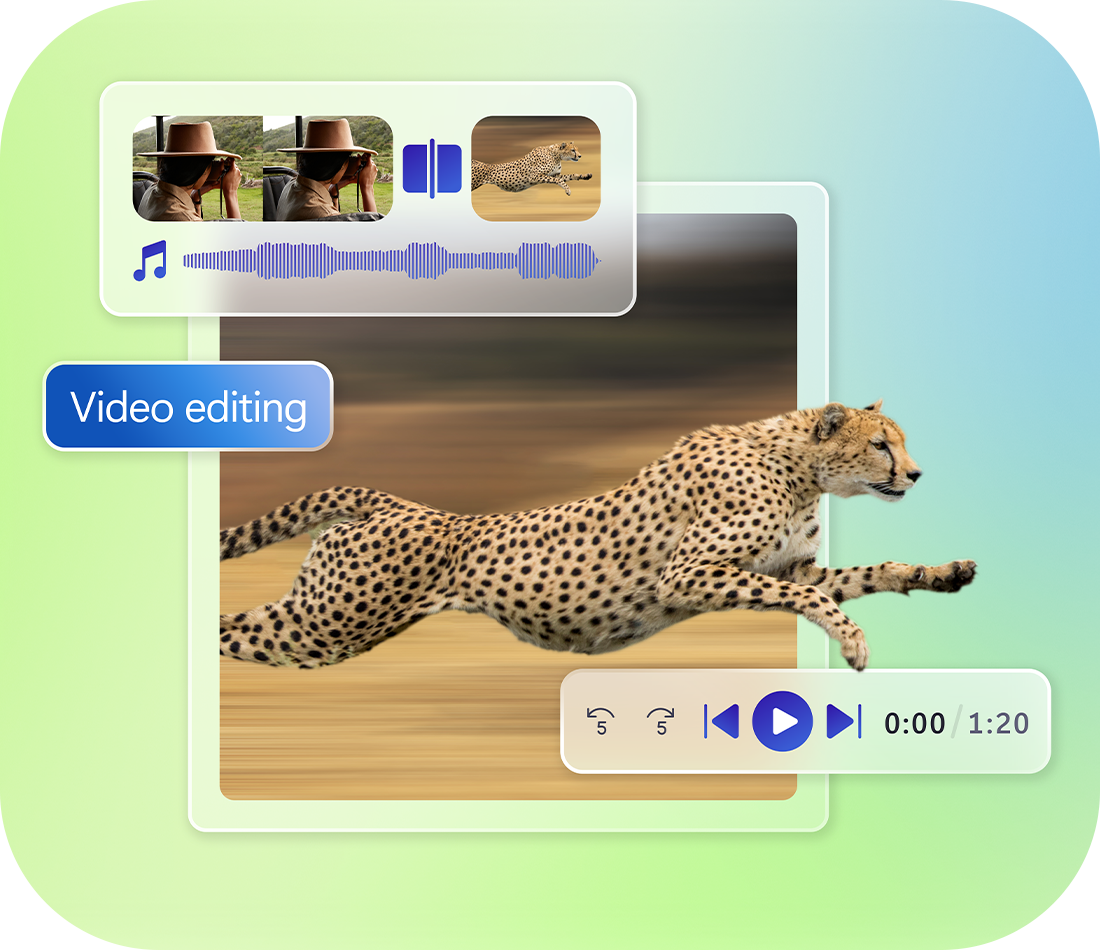Select the second photographer clip thumbnail

pos(328,168)
